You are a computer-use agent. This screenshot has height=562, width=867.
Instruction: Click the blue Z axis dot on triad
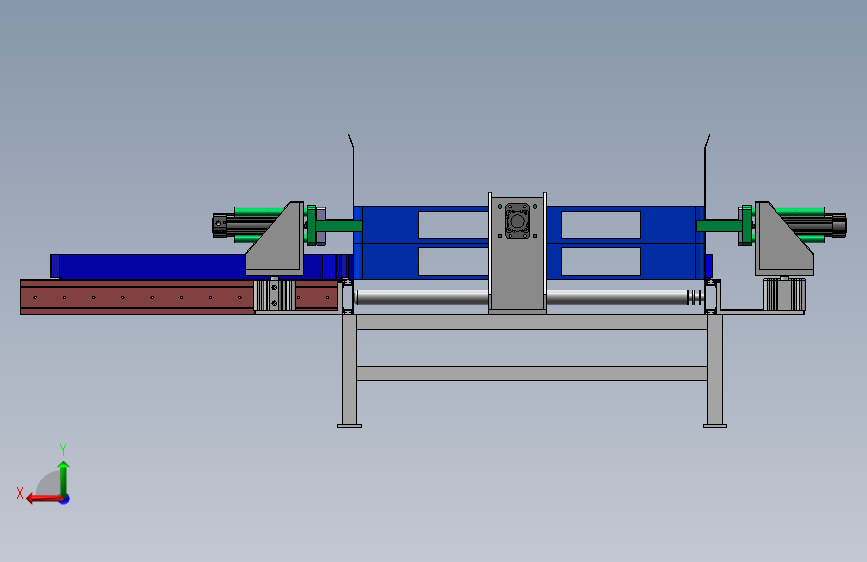65,500
